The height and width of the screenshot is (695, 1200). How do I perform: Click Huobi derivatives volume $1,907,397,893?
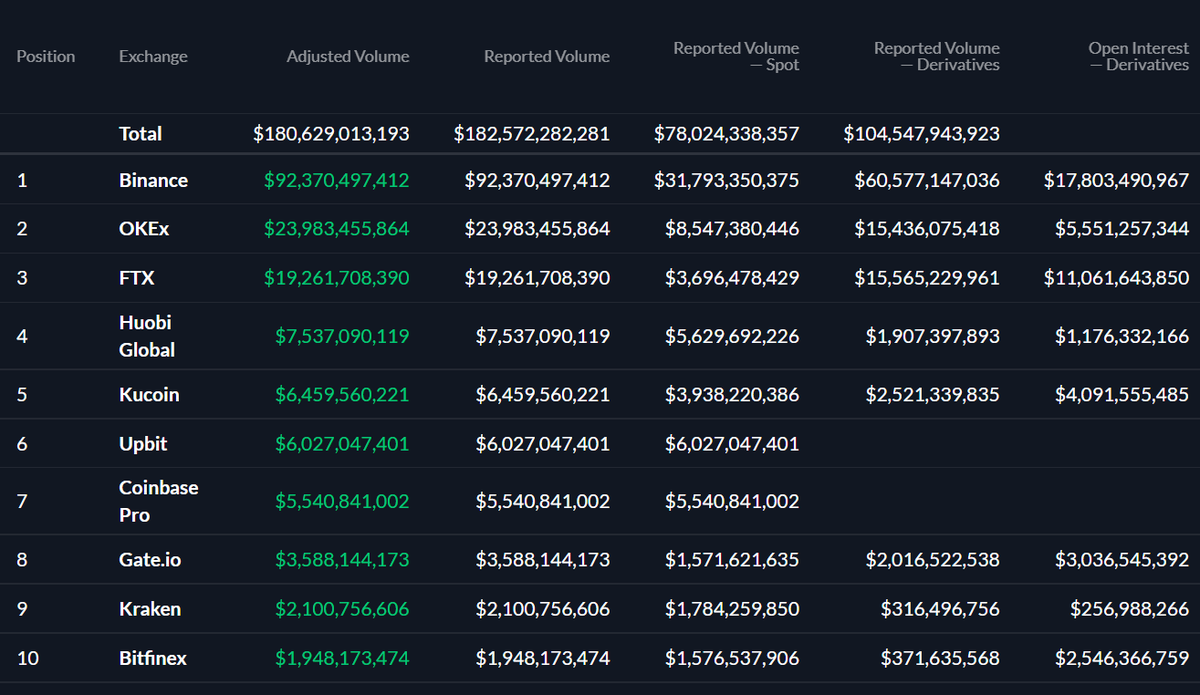click(x=932, y=336)
